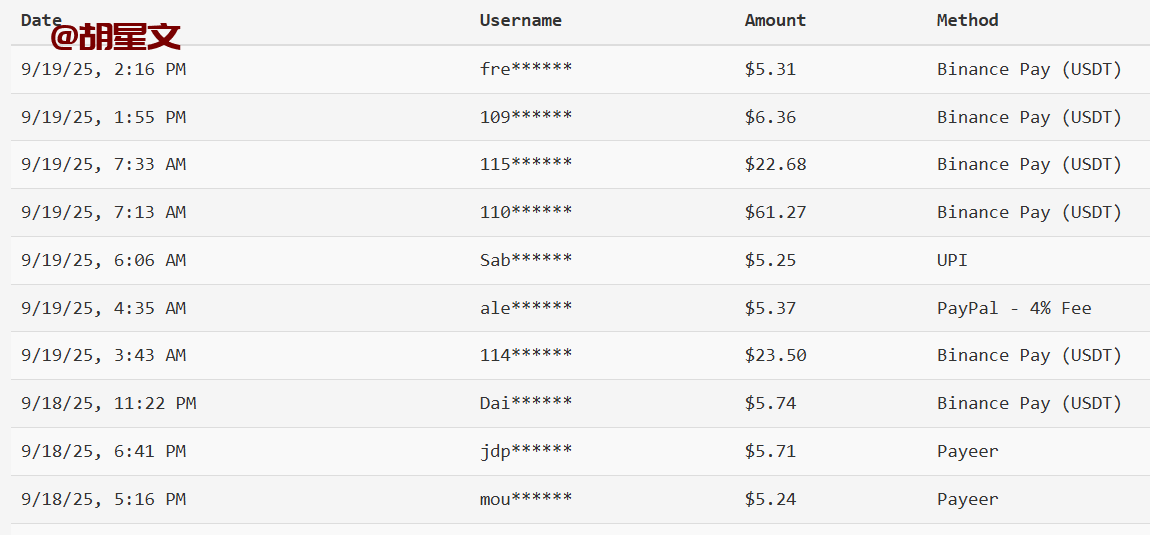Click the Username column header
The height and width of the screenshot is (535, 1150).
pos(520,20)
